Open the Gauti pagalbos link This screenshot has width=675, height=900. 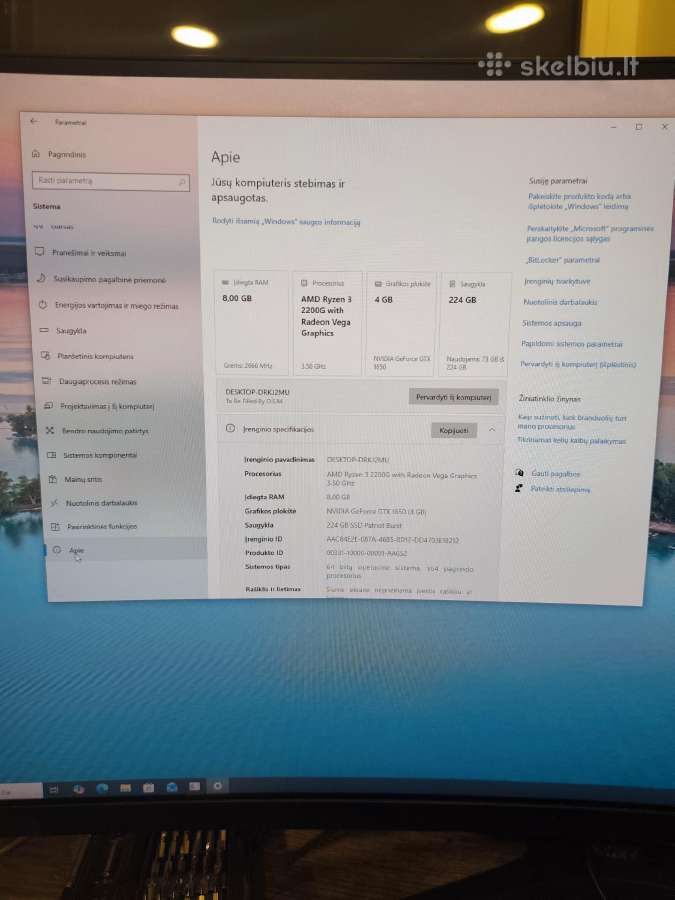(555, 474)
